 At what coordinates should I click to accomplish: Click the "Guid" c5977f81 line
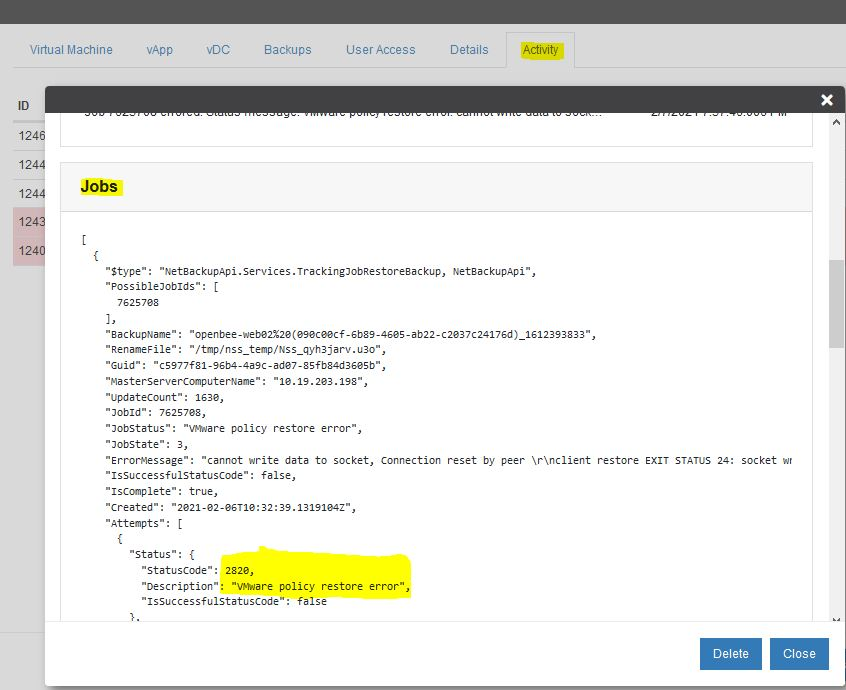[x=245, y=365]
